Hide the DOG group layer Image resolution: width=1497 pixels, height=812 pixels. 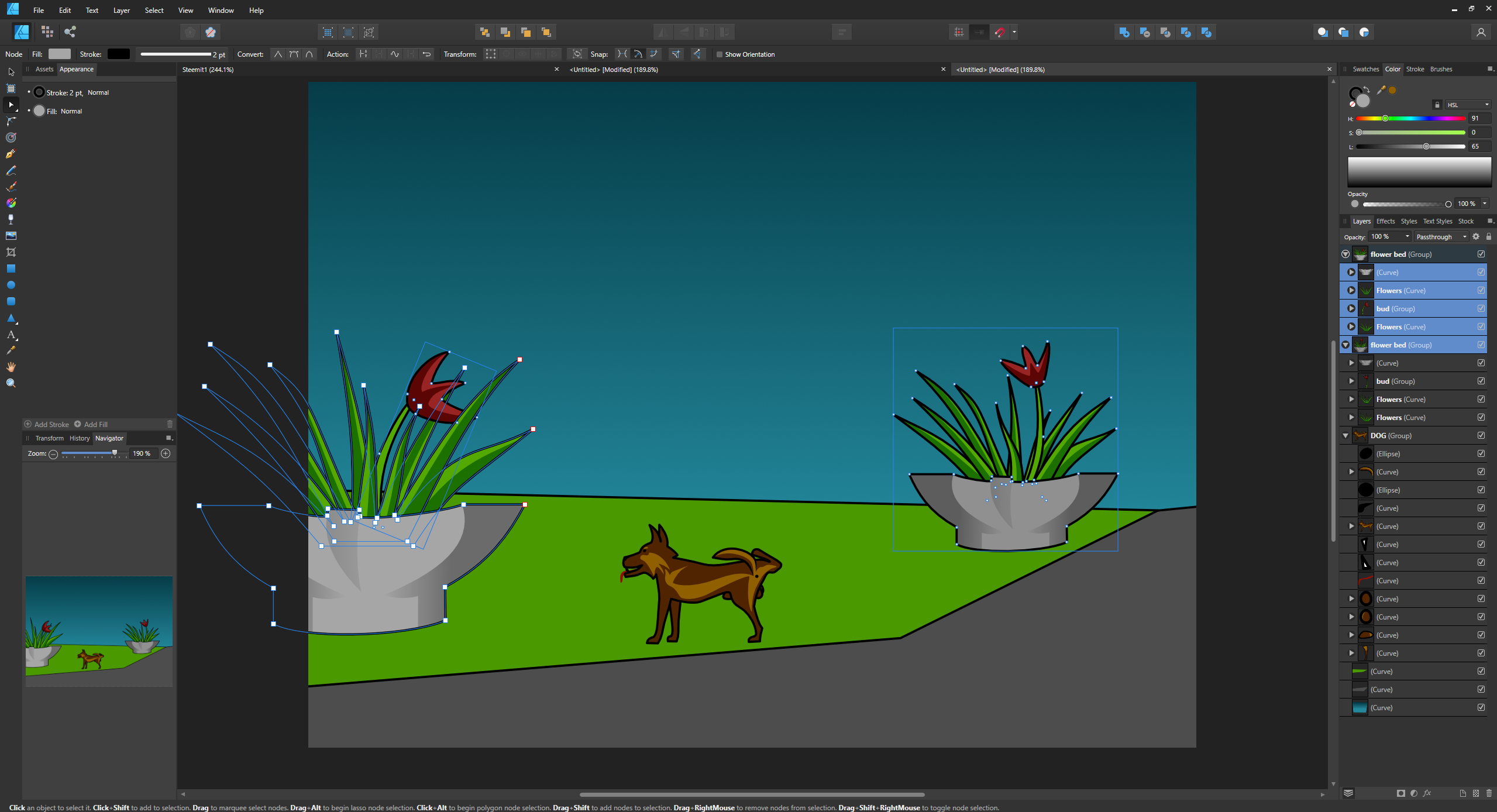1481,435
